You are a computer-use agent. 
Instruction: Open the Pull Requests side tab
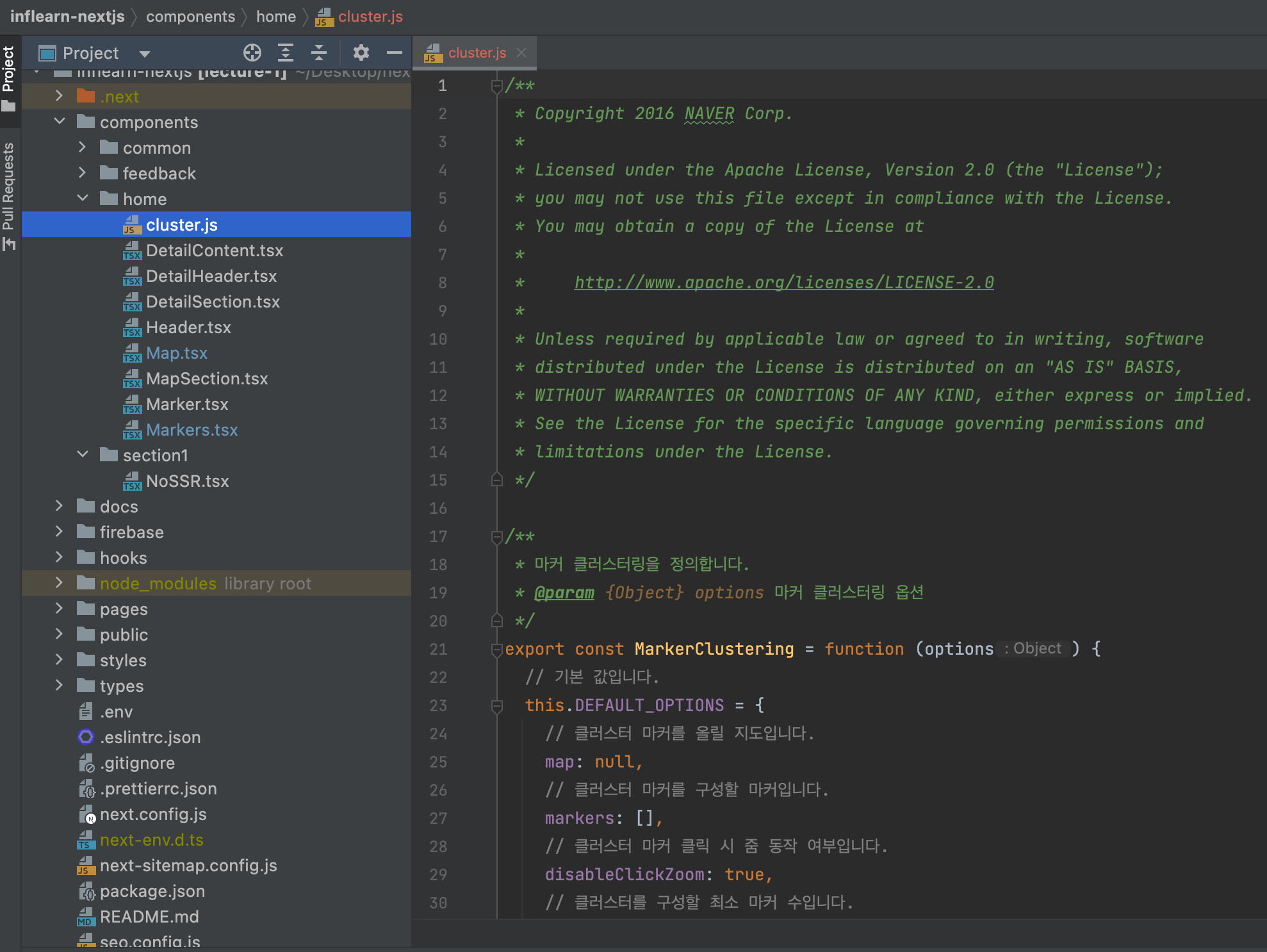(x=9, y=196)
